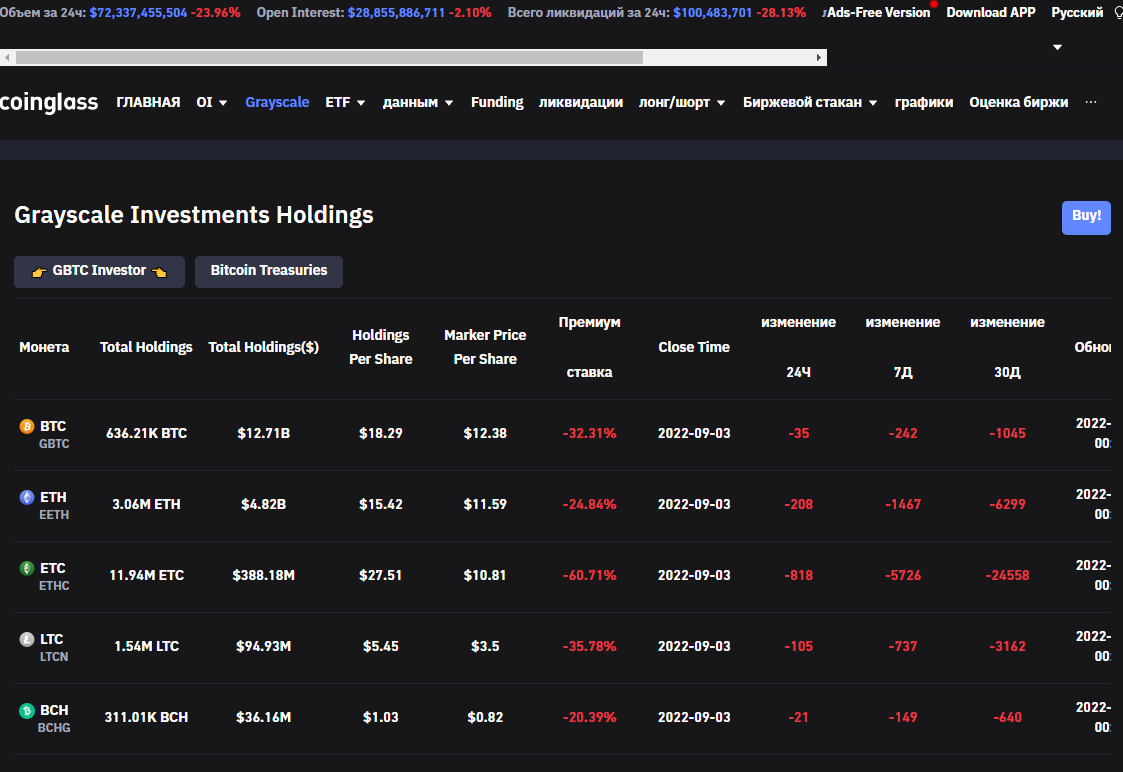This screenshot has width=1123, height=772.
Task: Click the horizontal scrollbar left arrow
Action: point(6,57)
